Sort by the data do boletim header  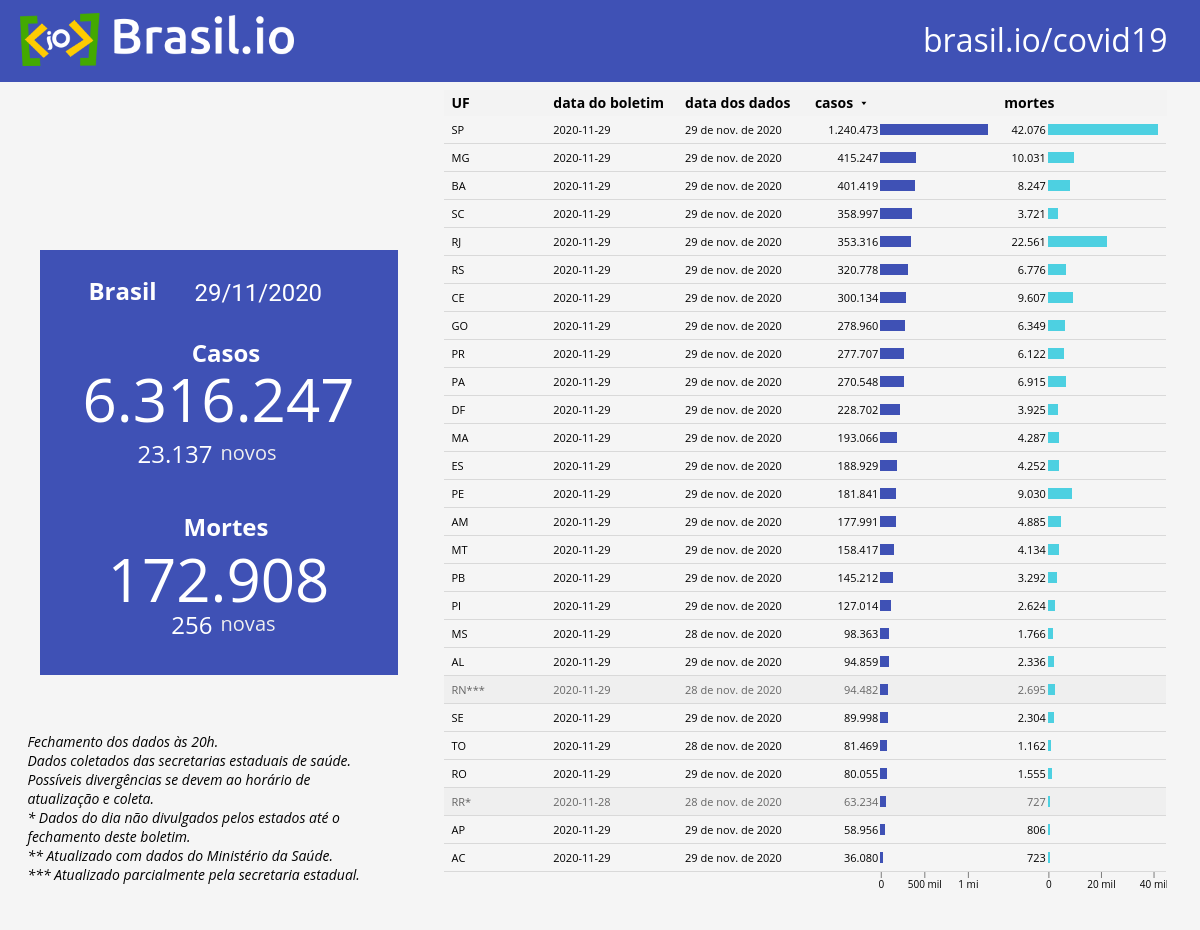[x=608, y=103]
